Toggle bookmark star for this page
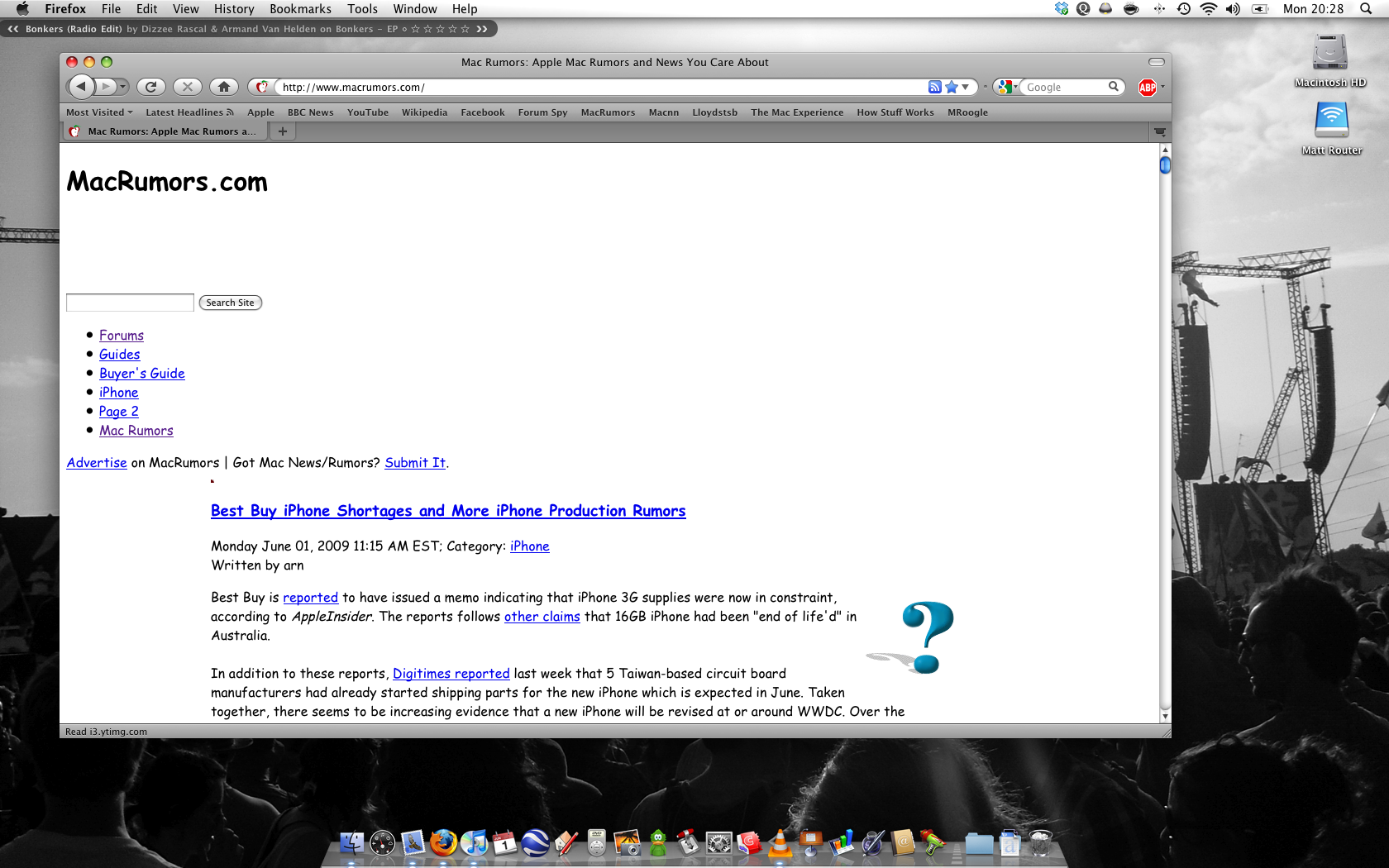Screen dimensions: 1389x868 click(x=952, y=87)
